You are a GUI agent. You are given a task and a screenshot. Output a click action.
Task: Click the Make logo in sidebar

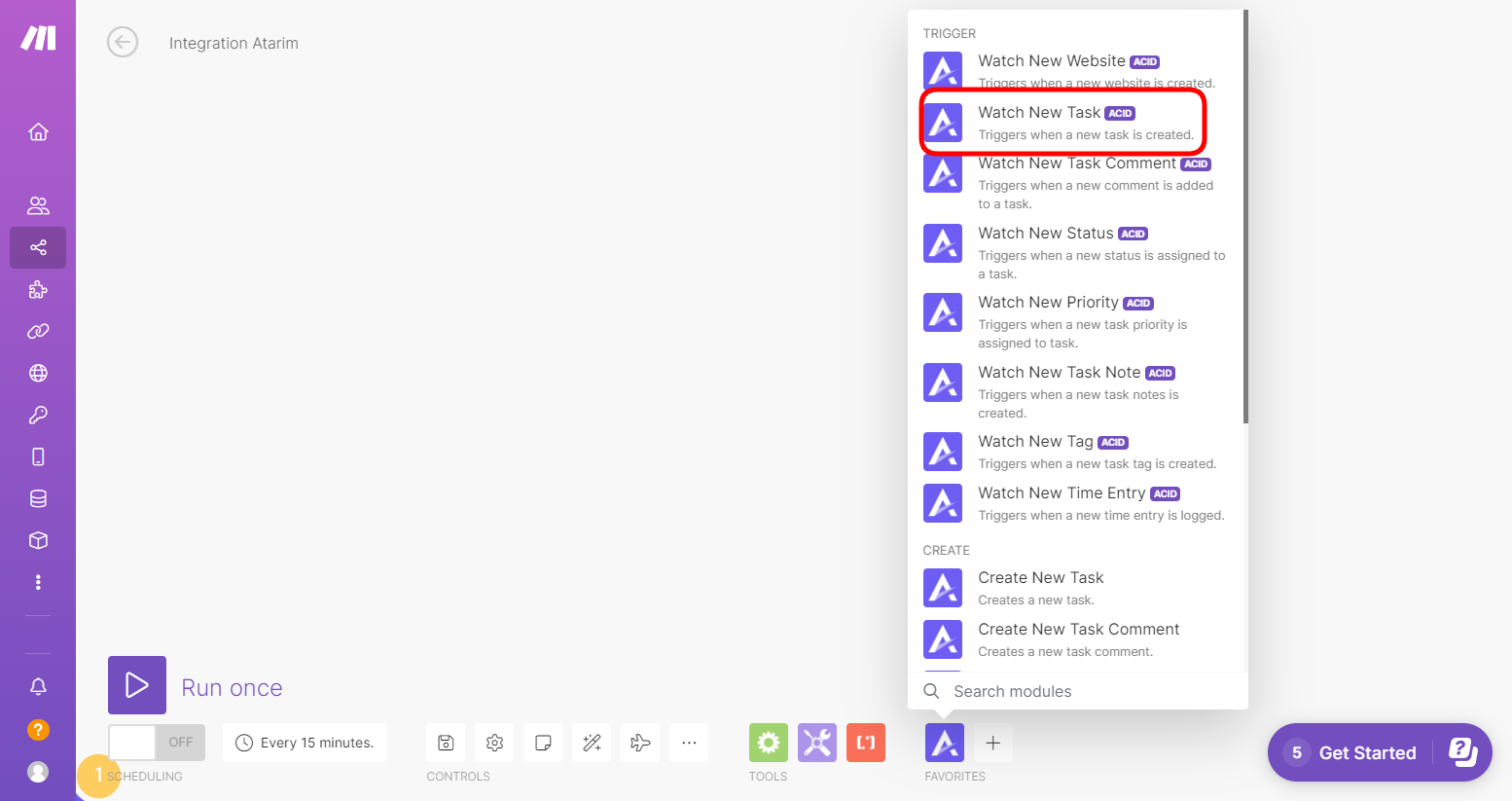[38, 38]
